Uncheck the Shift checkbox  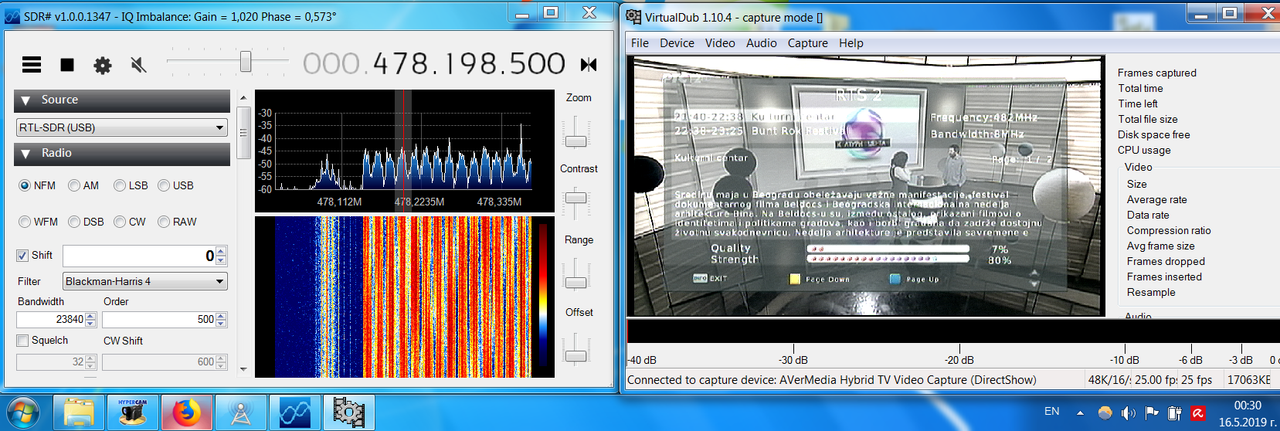24,255
